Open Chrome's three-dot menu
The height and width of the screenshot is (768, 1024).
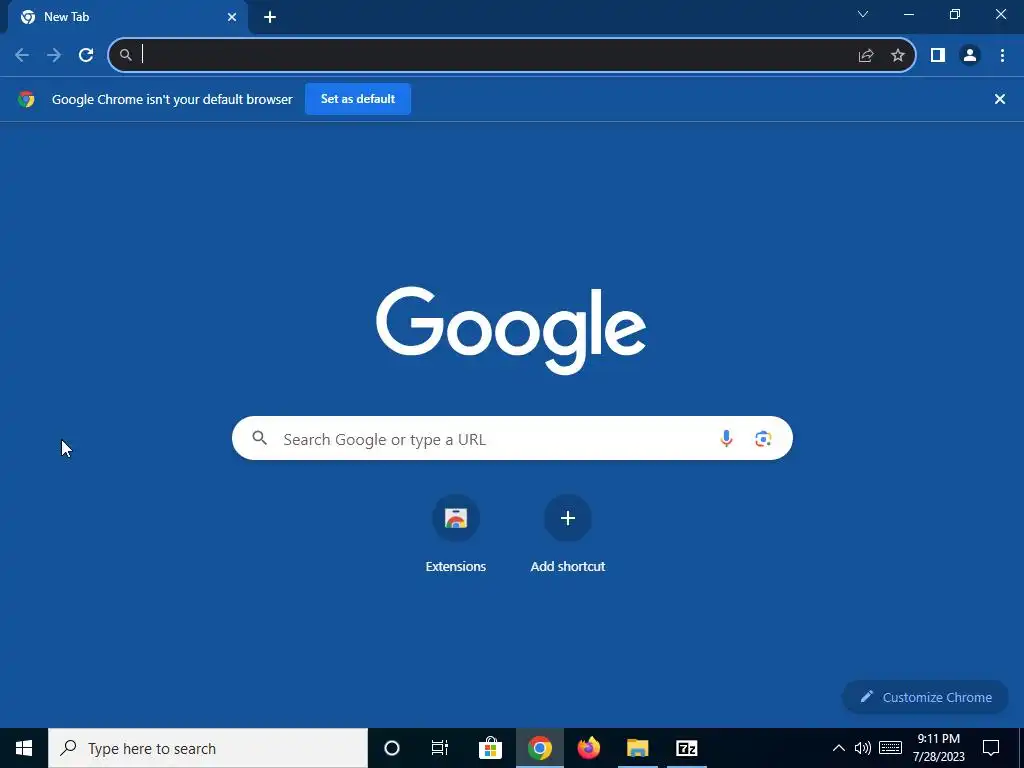(1002, 56)
